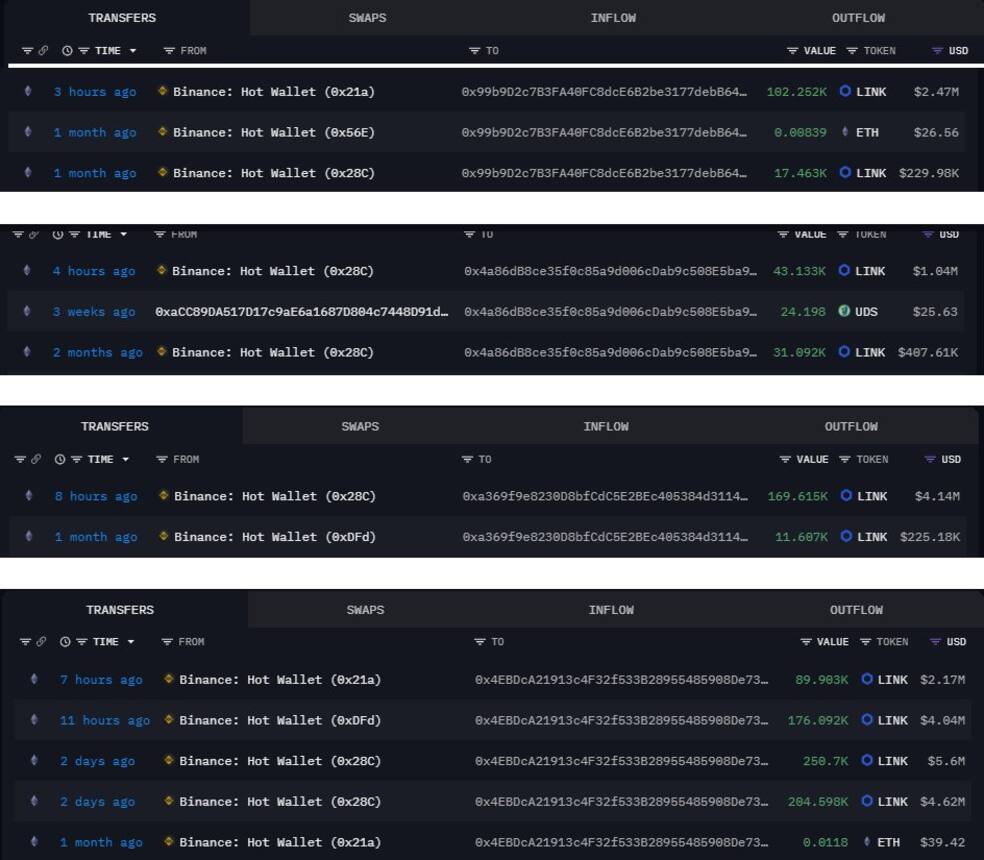This screenshot has width=984, height=860.
Task: Click the clock icon beside TIME in the panel with the 7 hours ago row
Action: tap(65, 642)
